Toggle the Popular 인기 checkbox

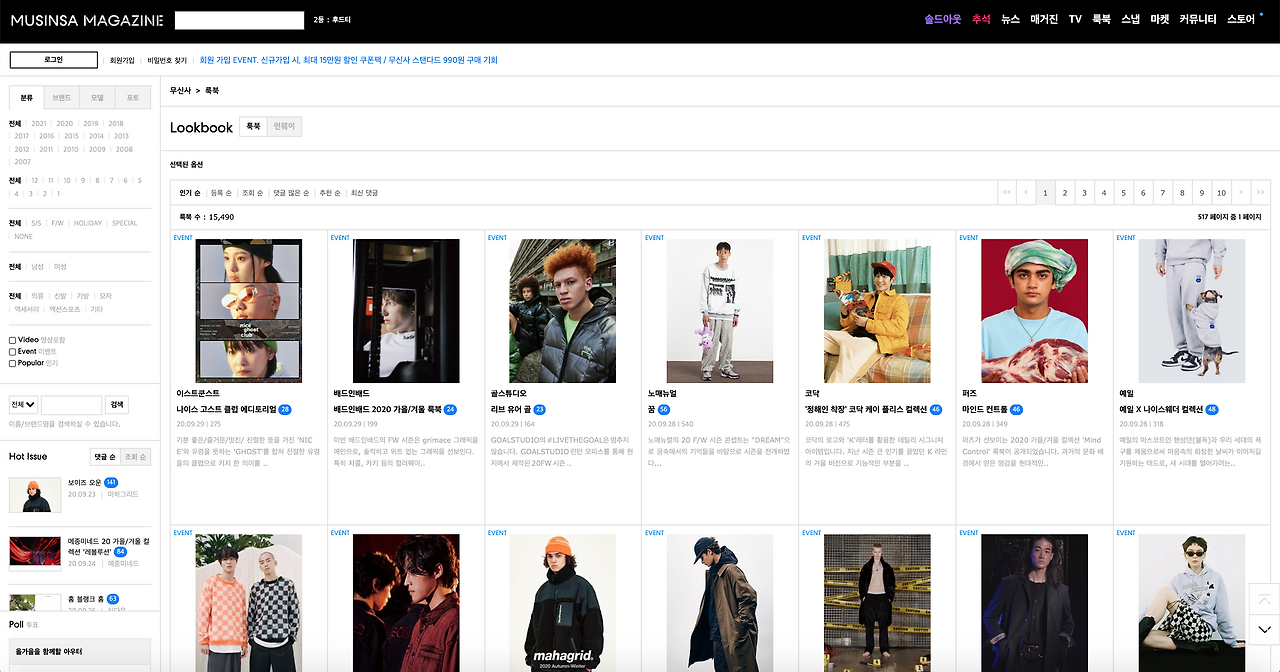click(12, 362)
